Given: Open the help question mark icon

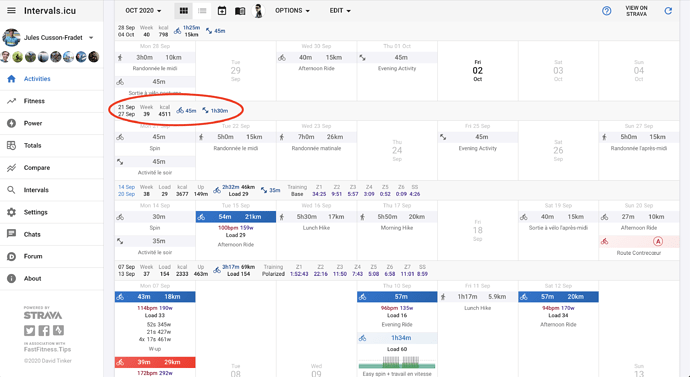Looking at the screenshot, I should 606,11.
